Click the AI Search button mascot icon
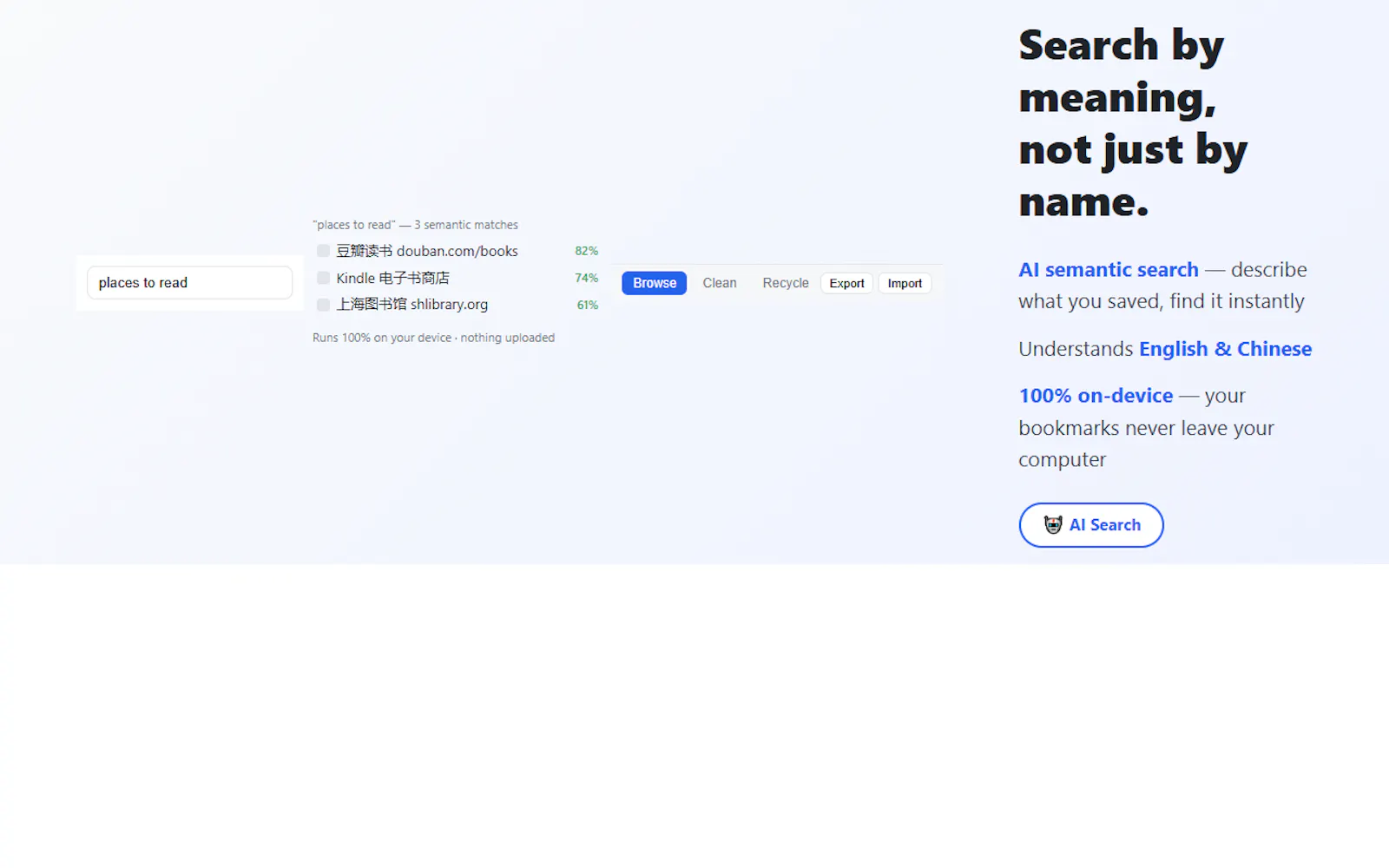The image size is (1389, 868). (1053, 525)
